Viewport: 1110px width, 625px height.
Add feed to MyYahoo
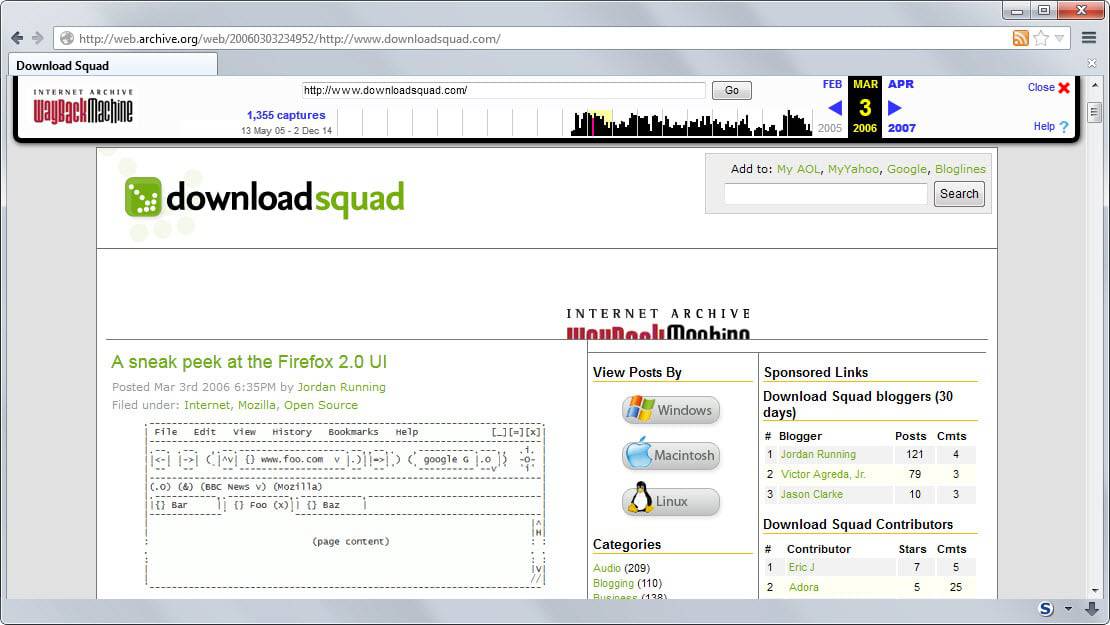[853, 169]
